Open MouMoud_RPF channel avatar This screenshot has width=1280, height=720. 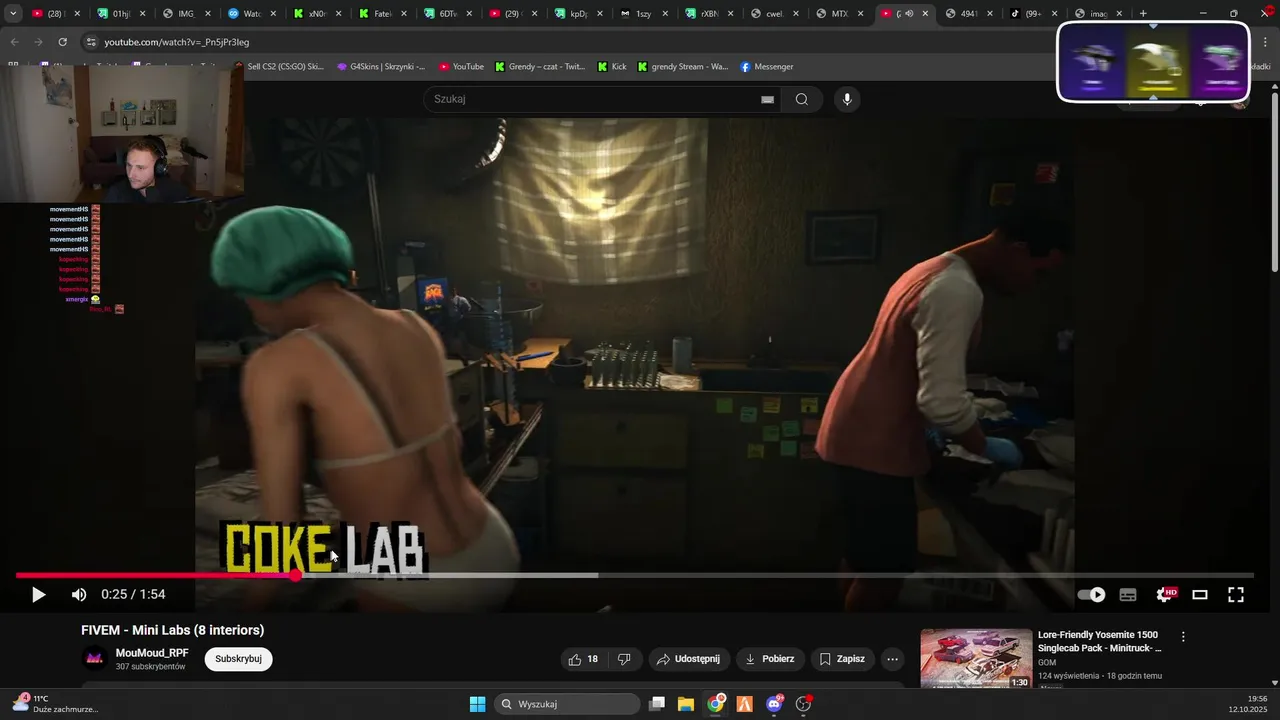pyautogui.click(x=95, y=659)
